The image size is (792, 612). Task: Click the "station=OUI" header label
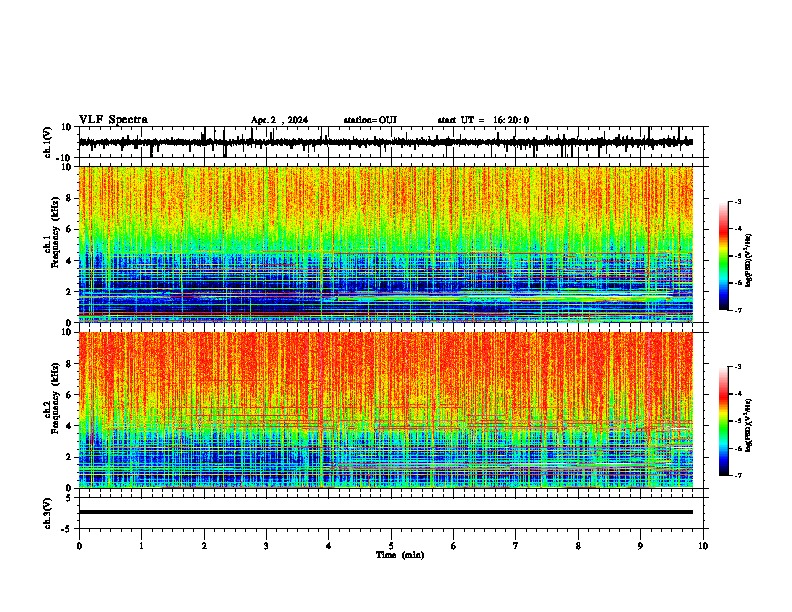tap(370, 120)
